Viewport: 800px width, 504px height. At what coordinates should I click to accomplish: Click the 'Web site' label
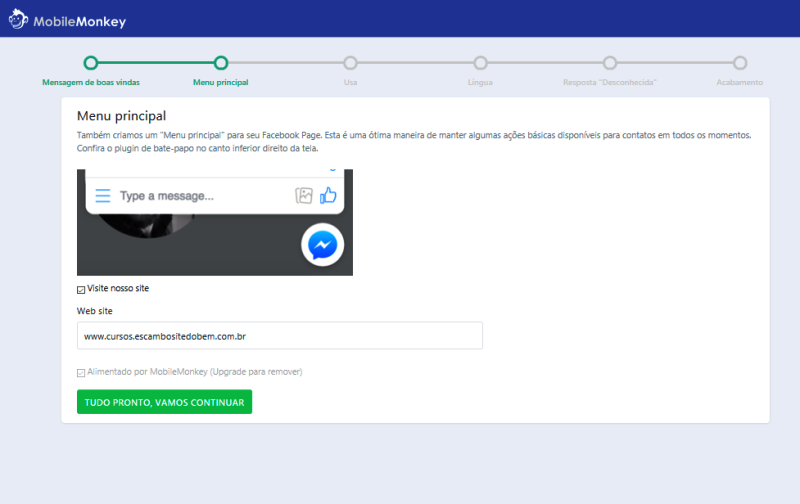coord(94,311)
